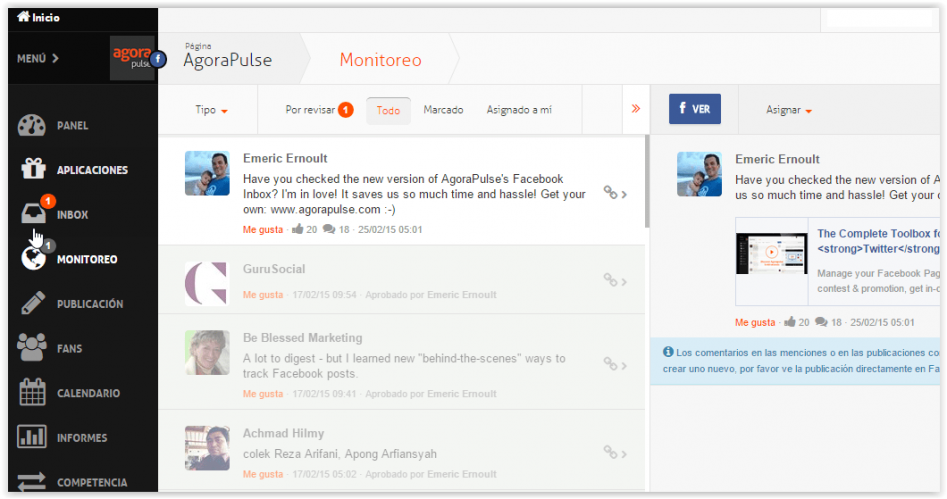Open the Informes bar chart icon

click(31, 437)
